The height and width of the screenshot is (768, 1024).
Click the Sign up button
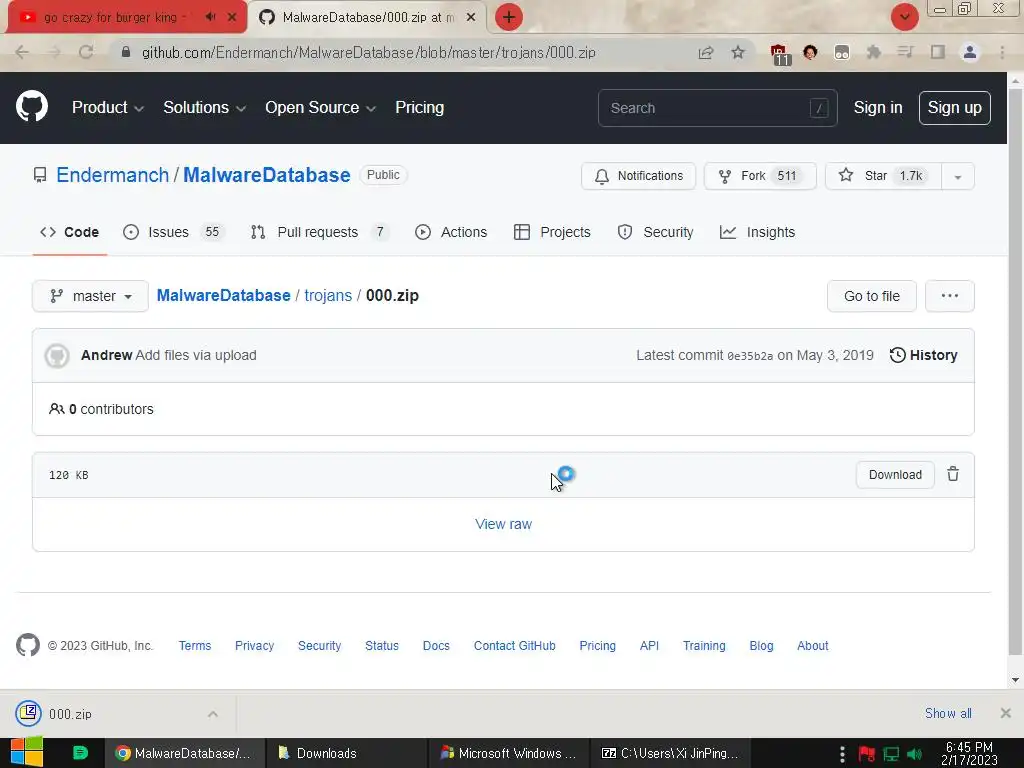[954, 108]
